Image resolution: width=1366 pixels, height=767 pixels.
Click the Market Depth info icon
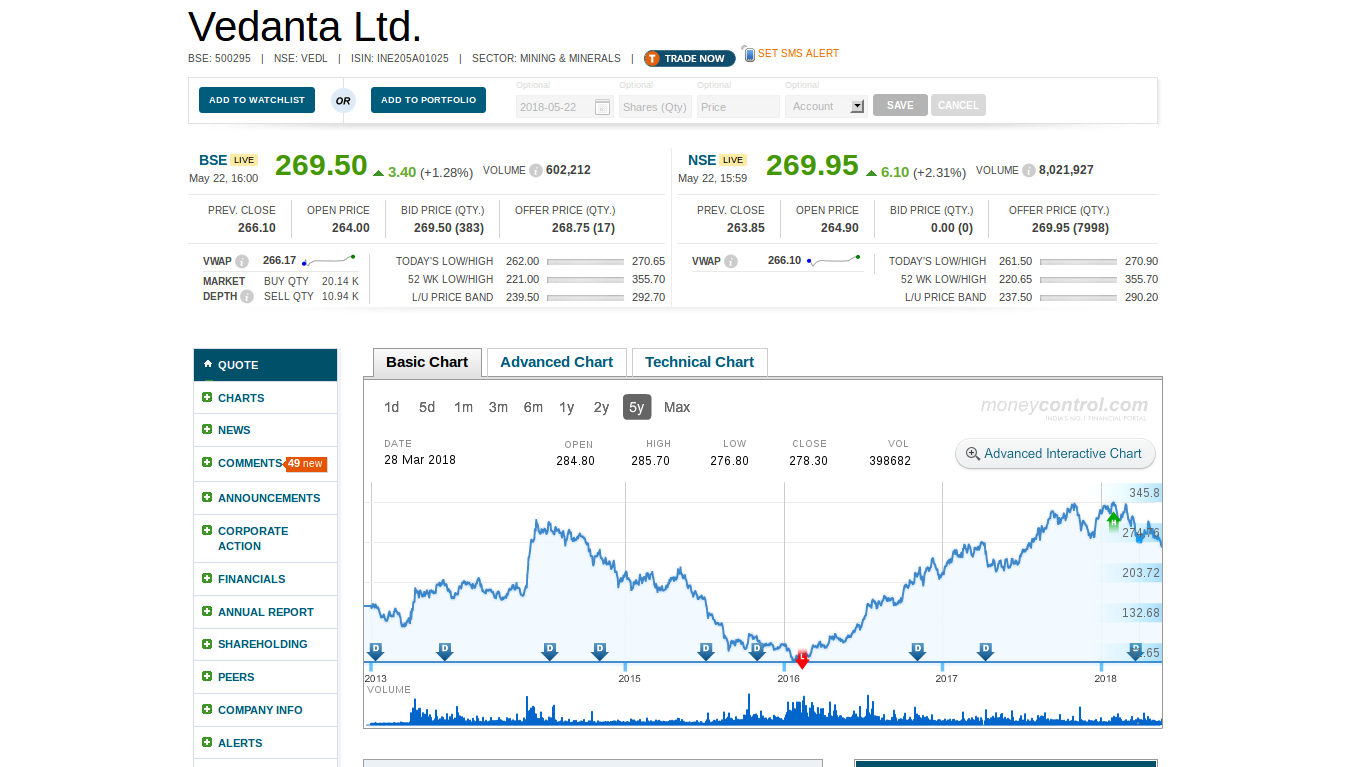(x=247, y=297)
